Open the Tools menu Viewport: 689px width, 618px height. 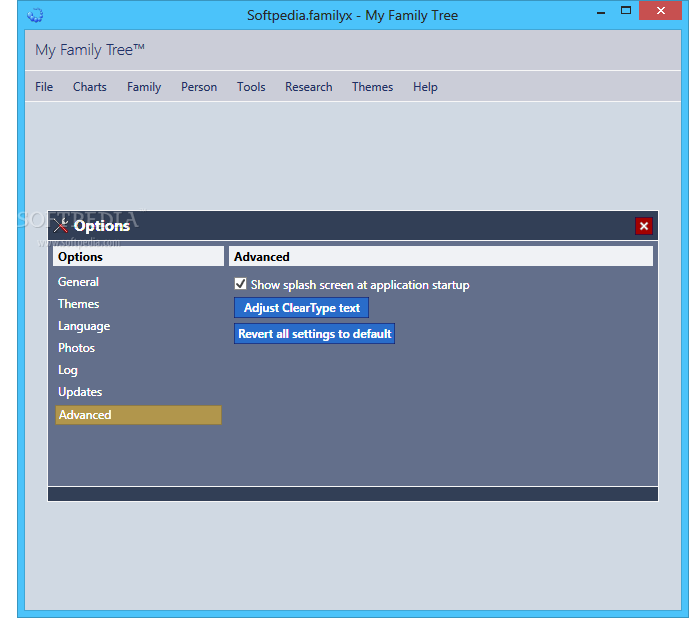tap(251, 87)
